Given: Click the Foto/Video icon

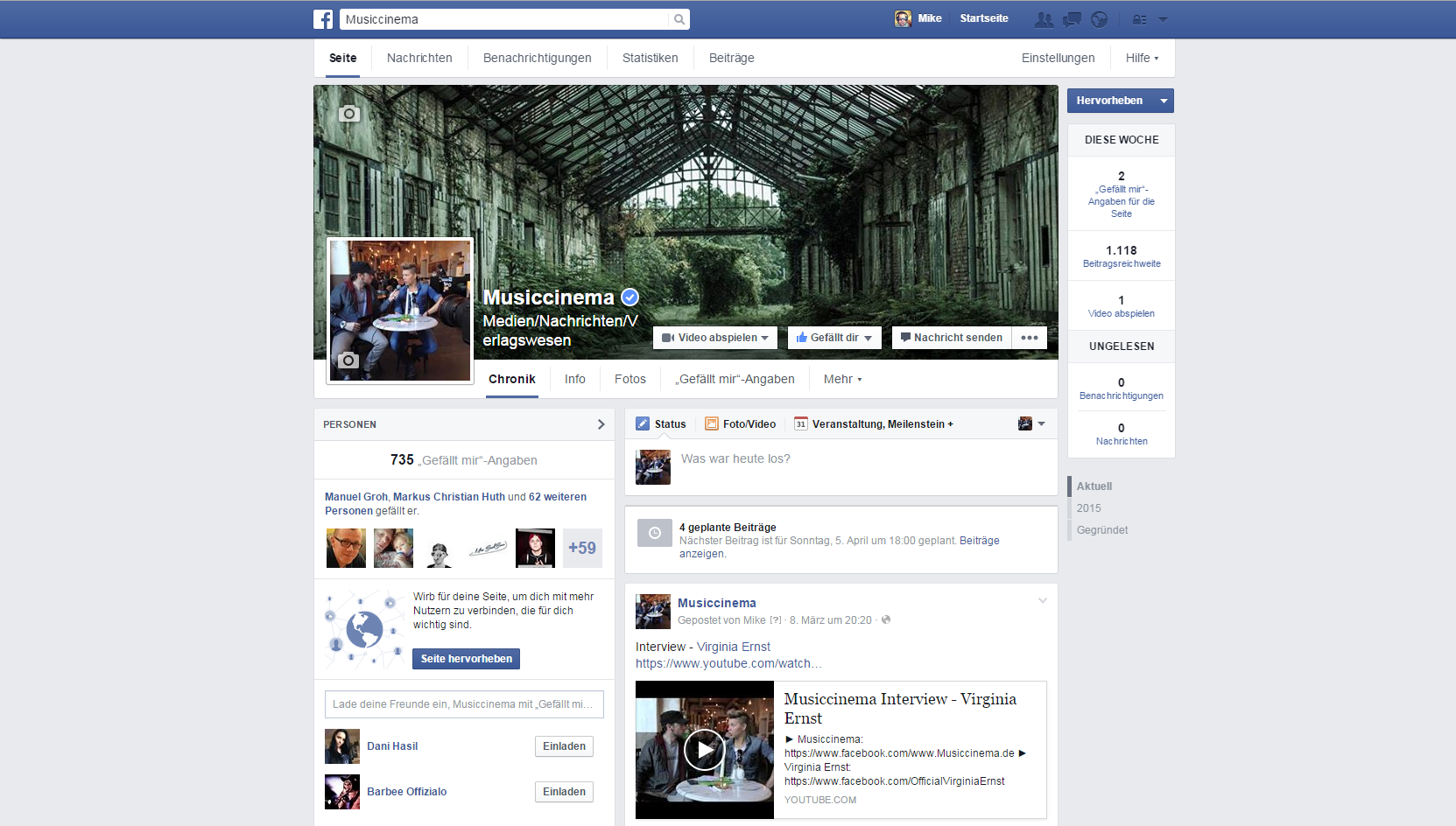Looking at the screenshot, I should tap(712, 423).
